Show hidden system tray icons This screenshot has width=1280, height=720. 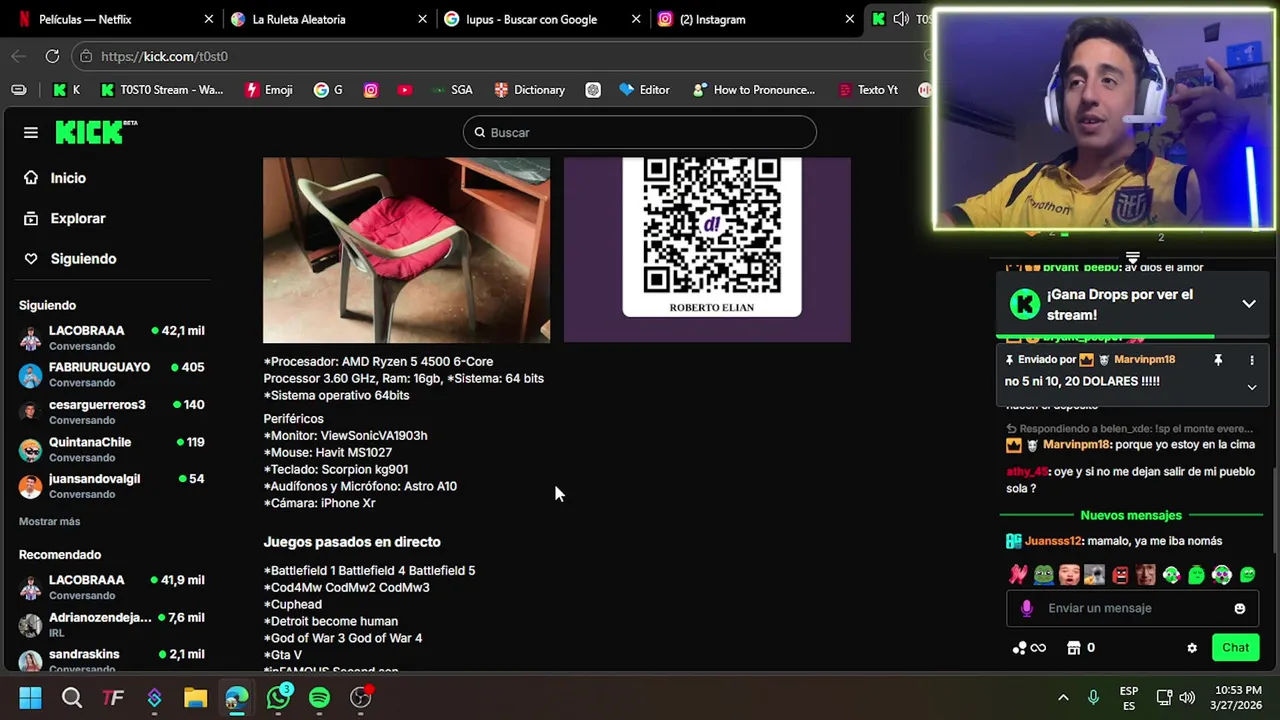(x=1063, y=698)
